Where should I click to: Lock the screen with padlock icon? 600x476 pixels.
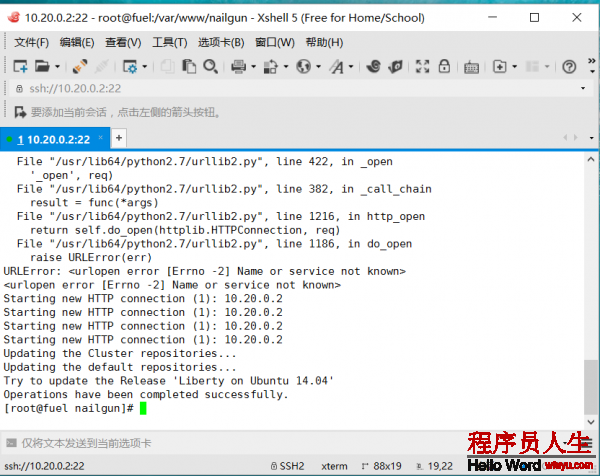[444, 66]
